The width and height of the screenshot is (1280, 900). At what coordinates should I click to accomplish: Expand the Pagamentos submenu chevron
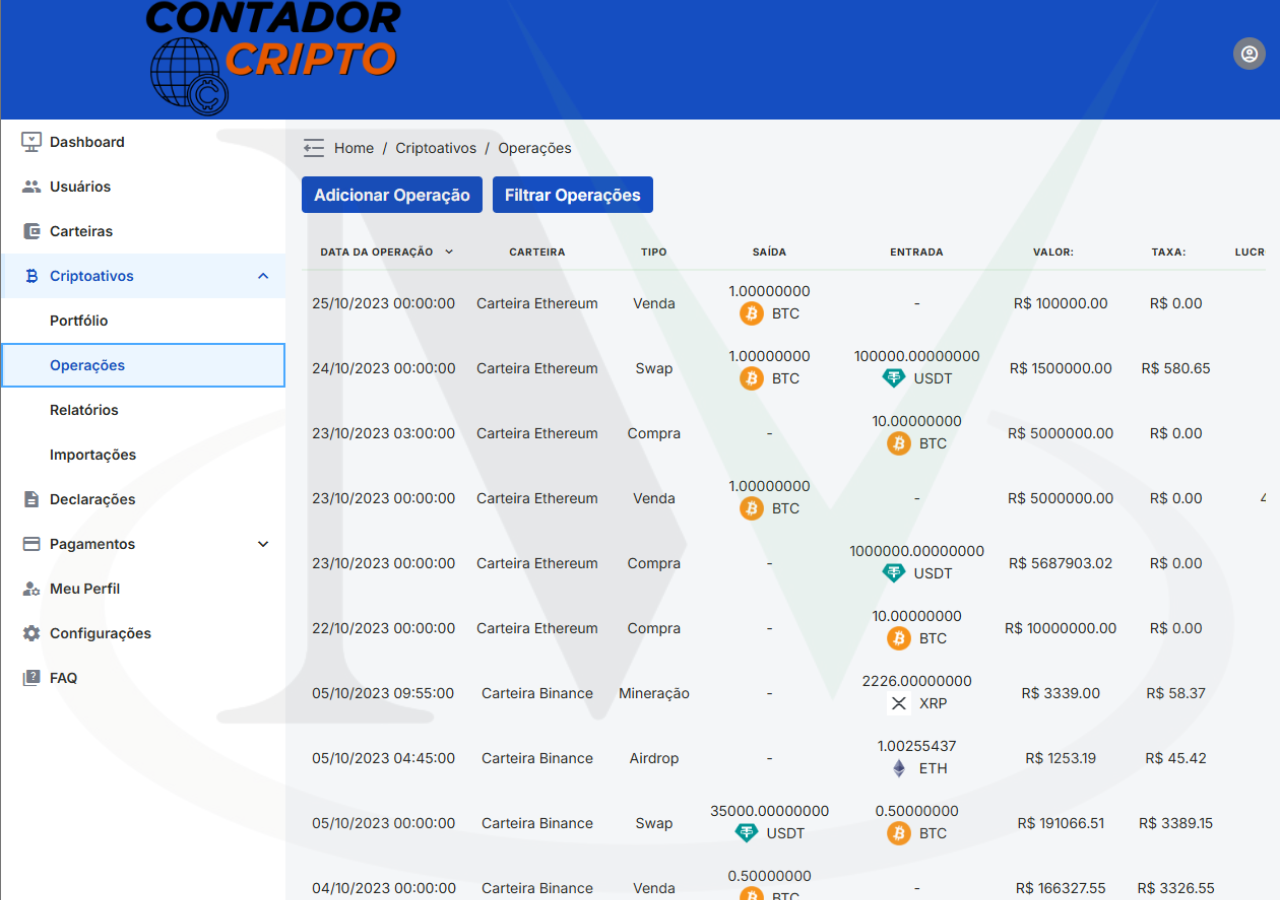[263, 544]
